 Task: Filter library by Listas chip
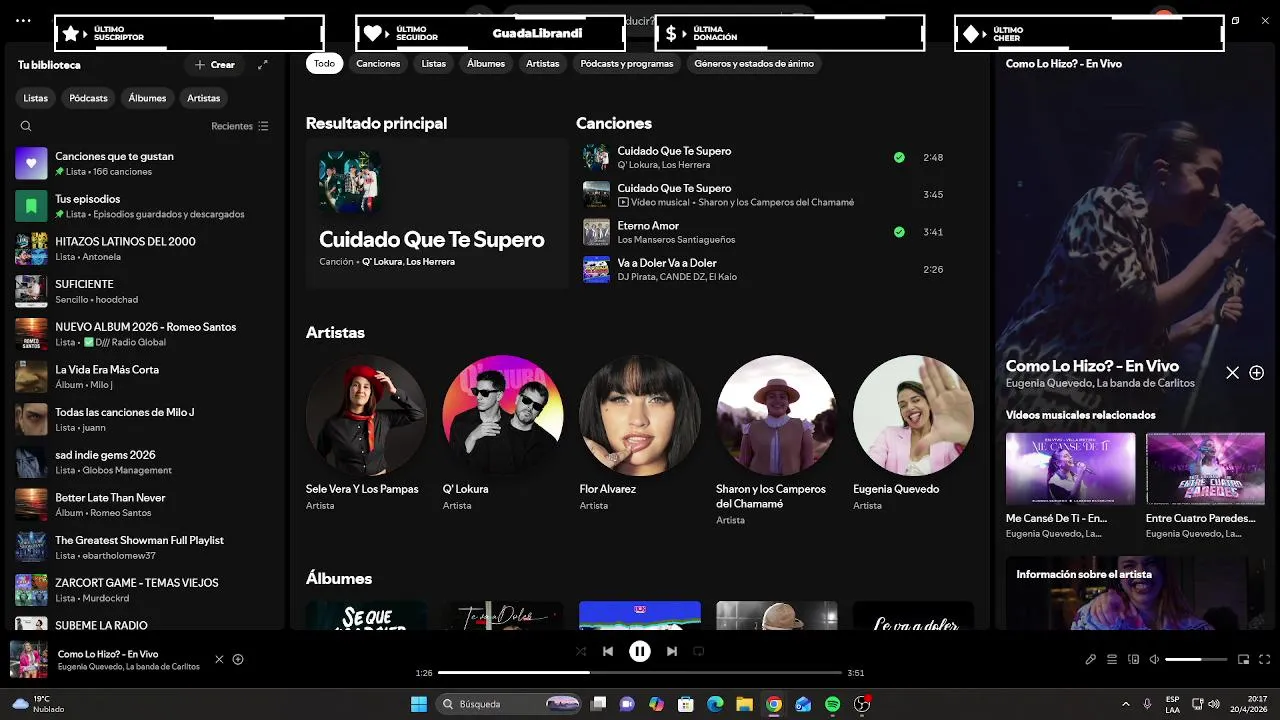[36, 98]
